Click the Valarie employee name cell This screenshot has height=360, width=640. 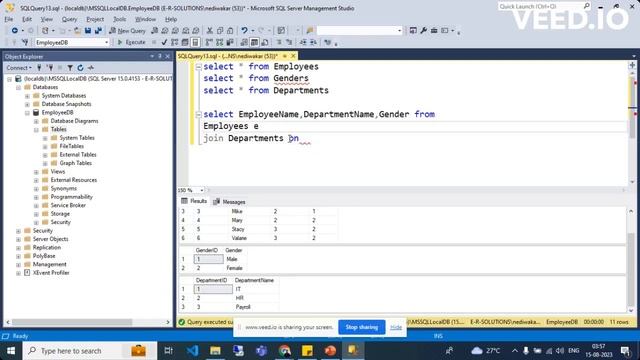239,238
